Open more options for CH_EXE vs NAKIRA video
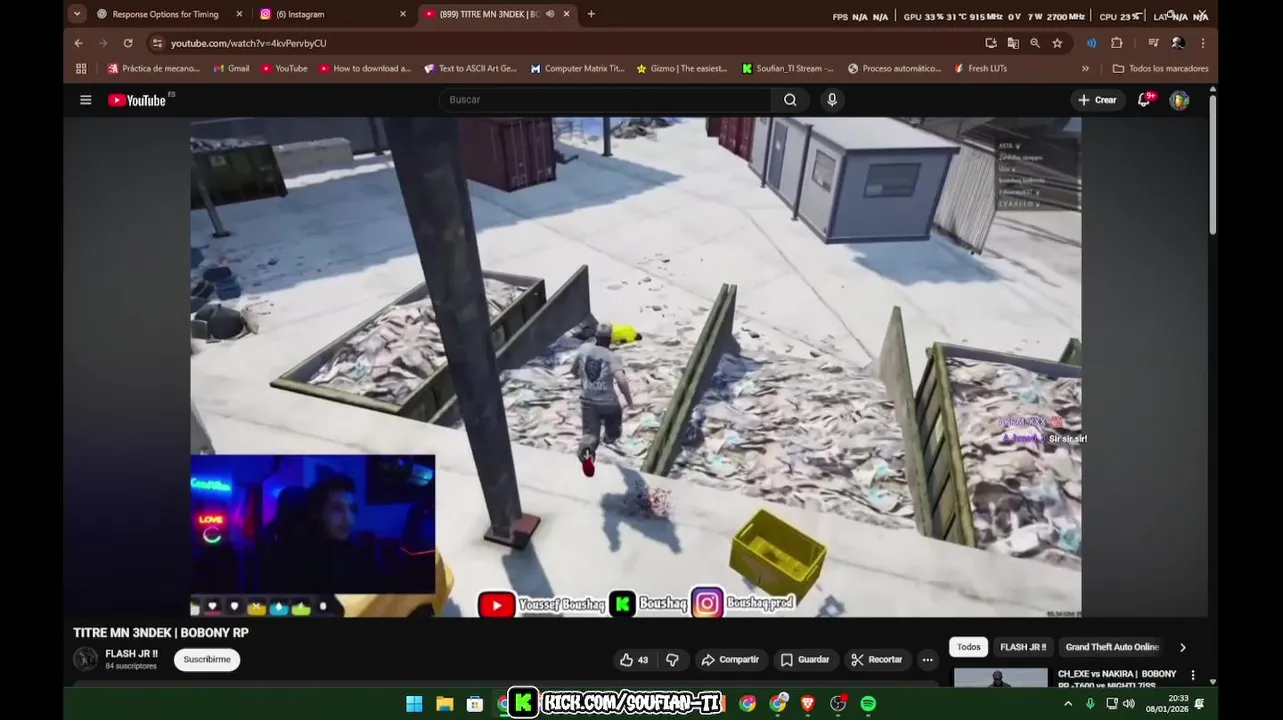This screenshot has width=1283, height=720. [1192, 676]
